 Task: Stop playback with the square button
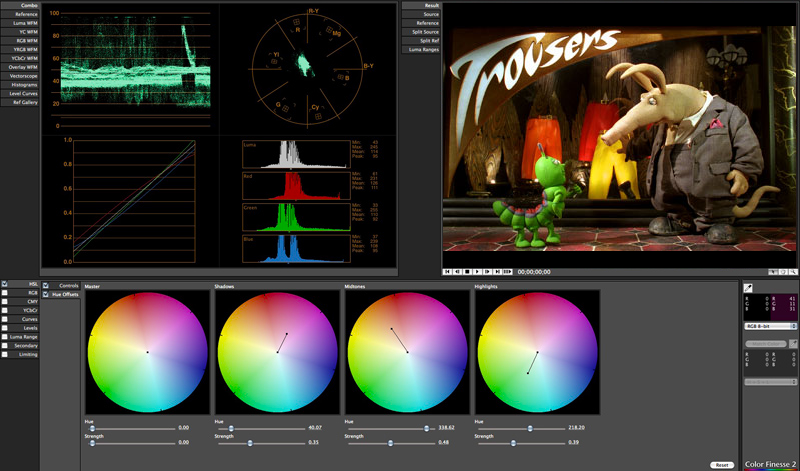click(x=467, y=271)
